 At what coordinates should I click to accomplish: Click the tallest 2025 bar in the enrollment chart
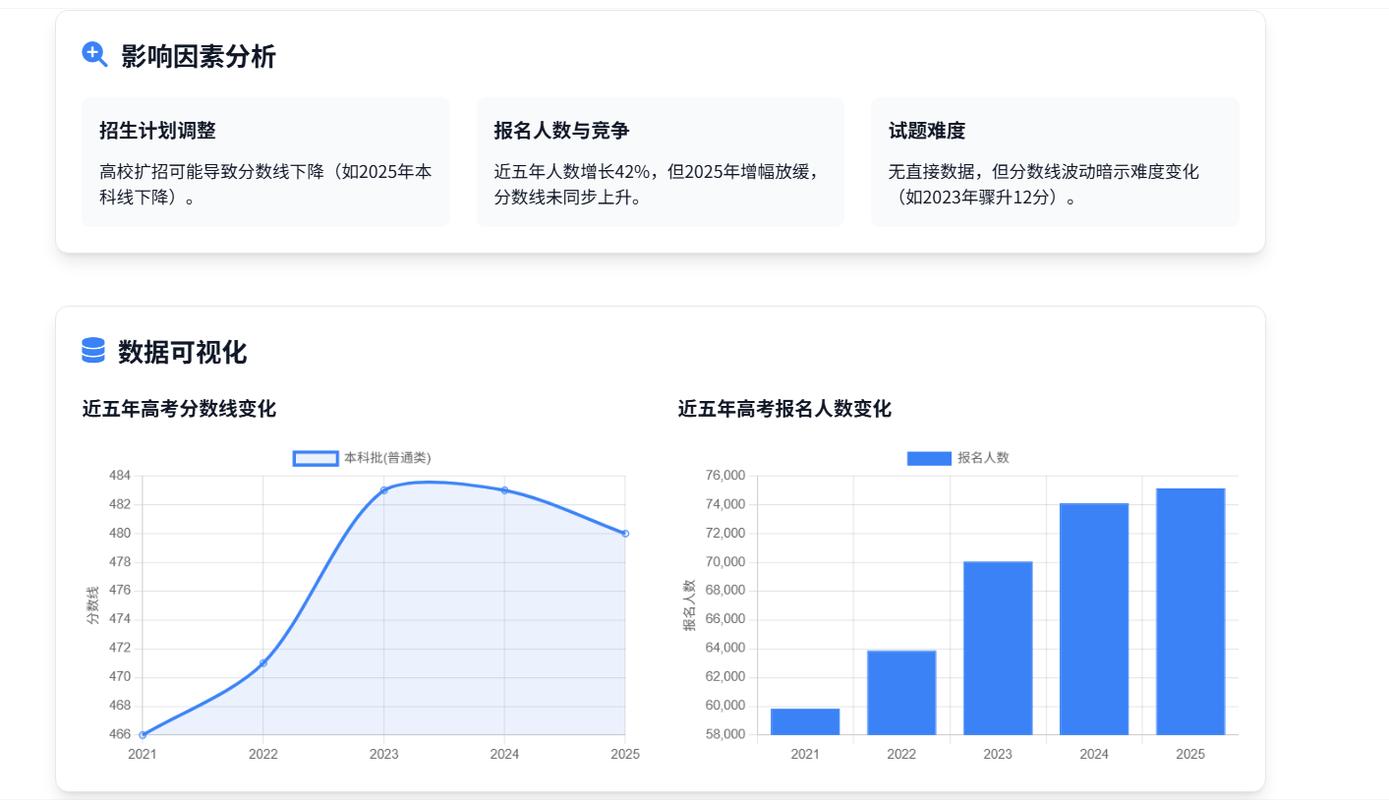(x=1190, y=610)
